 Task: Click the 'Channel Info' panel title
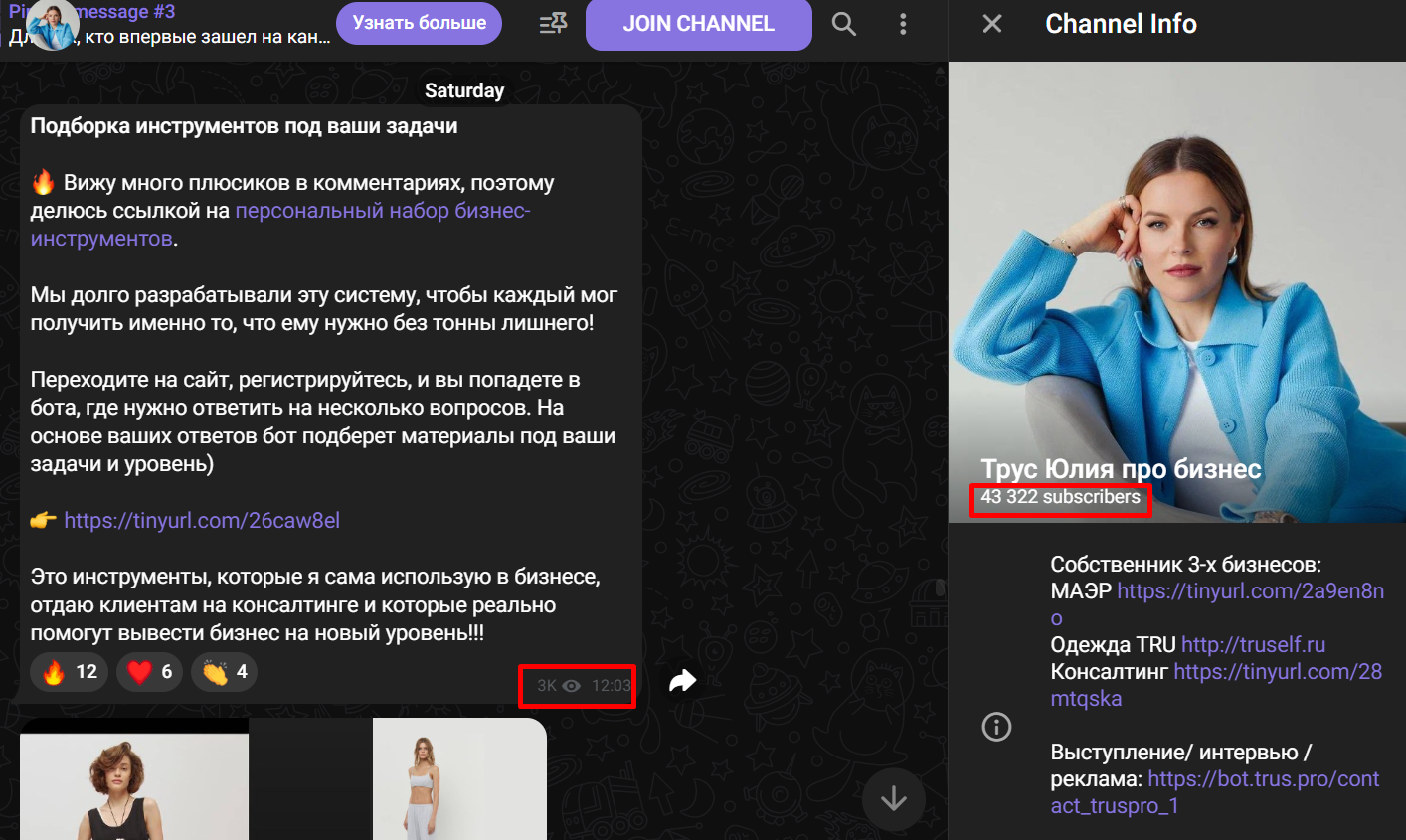pyautogui.click(x=1121, y=24)
